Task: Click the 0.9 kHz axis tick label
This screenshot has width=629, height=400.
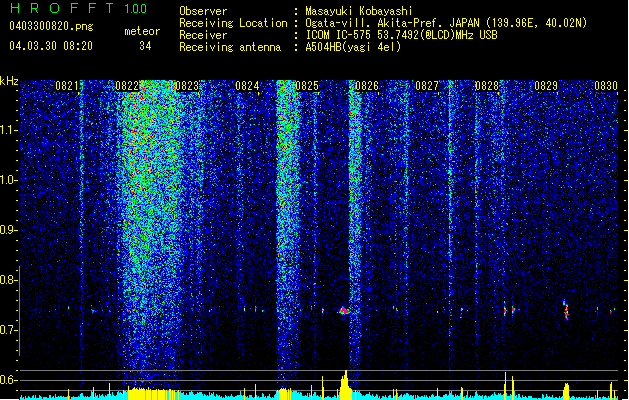Action: 9,230
